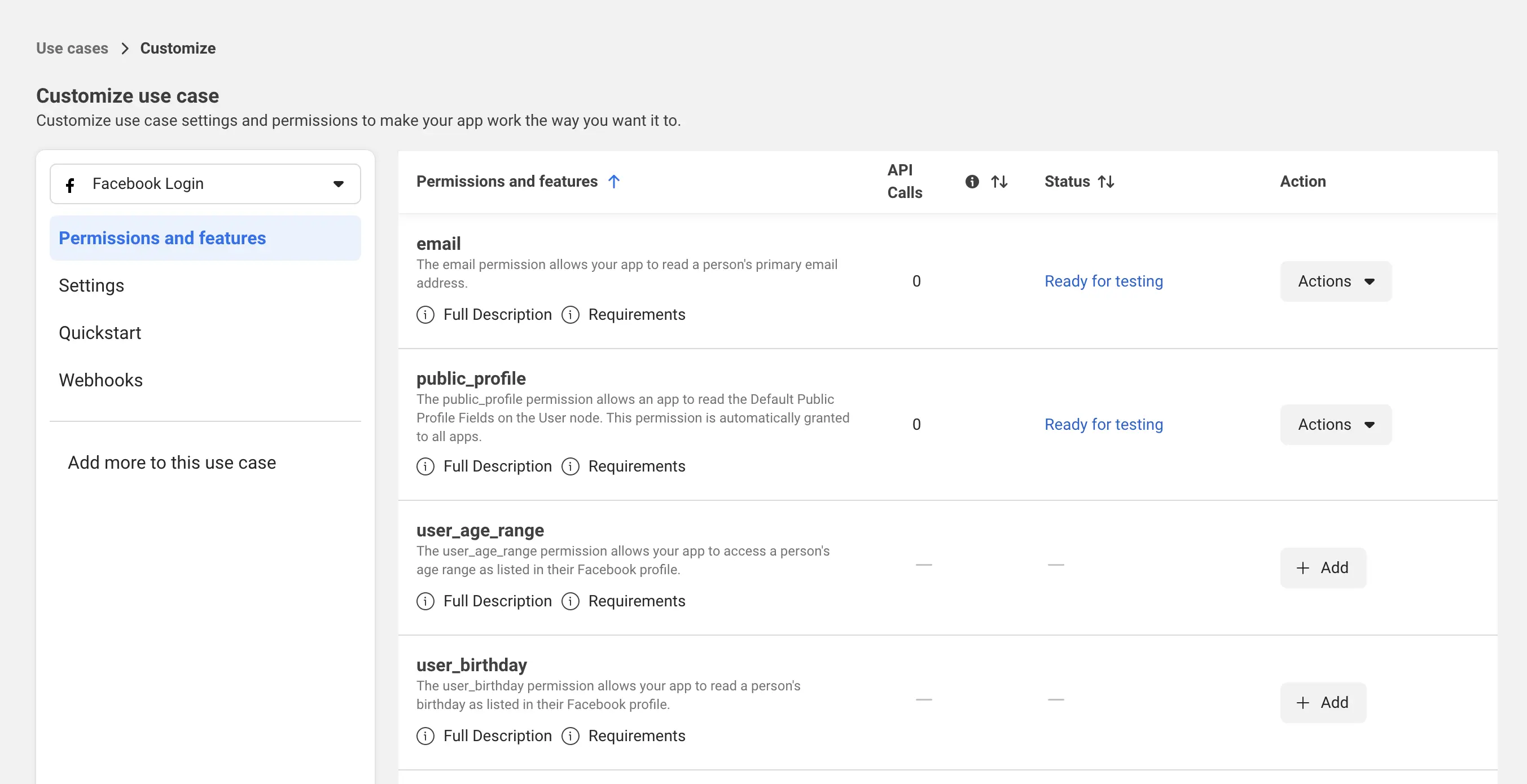This screenshot has height=784, width=1527.
Task: Click the API Calls info icon
Action: (x=972, y=181)
